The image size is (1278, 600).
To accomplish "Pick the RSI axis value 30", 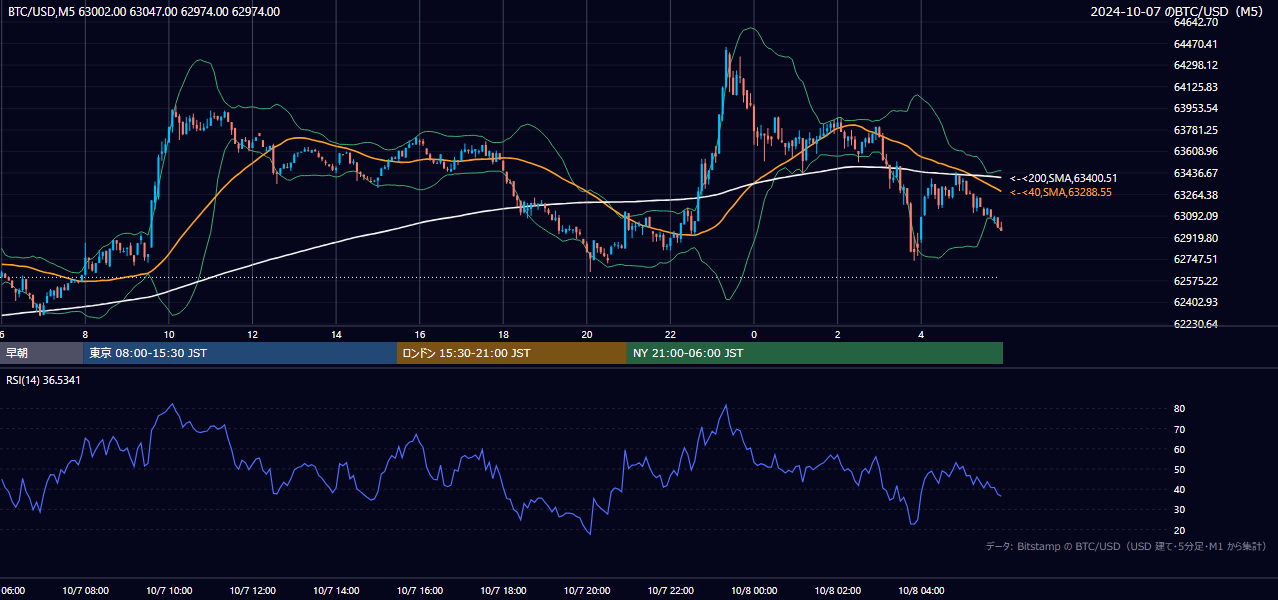I will [x=1180, y=510].
